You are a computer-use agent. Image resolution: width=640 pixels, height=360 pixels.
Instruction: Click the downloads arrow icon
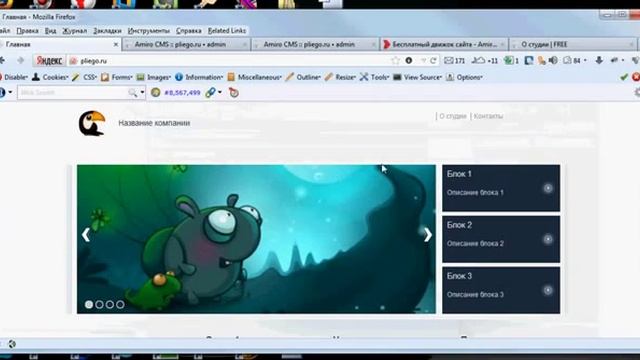[x=599, y=60]
